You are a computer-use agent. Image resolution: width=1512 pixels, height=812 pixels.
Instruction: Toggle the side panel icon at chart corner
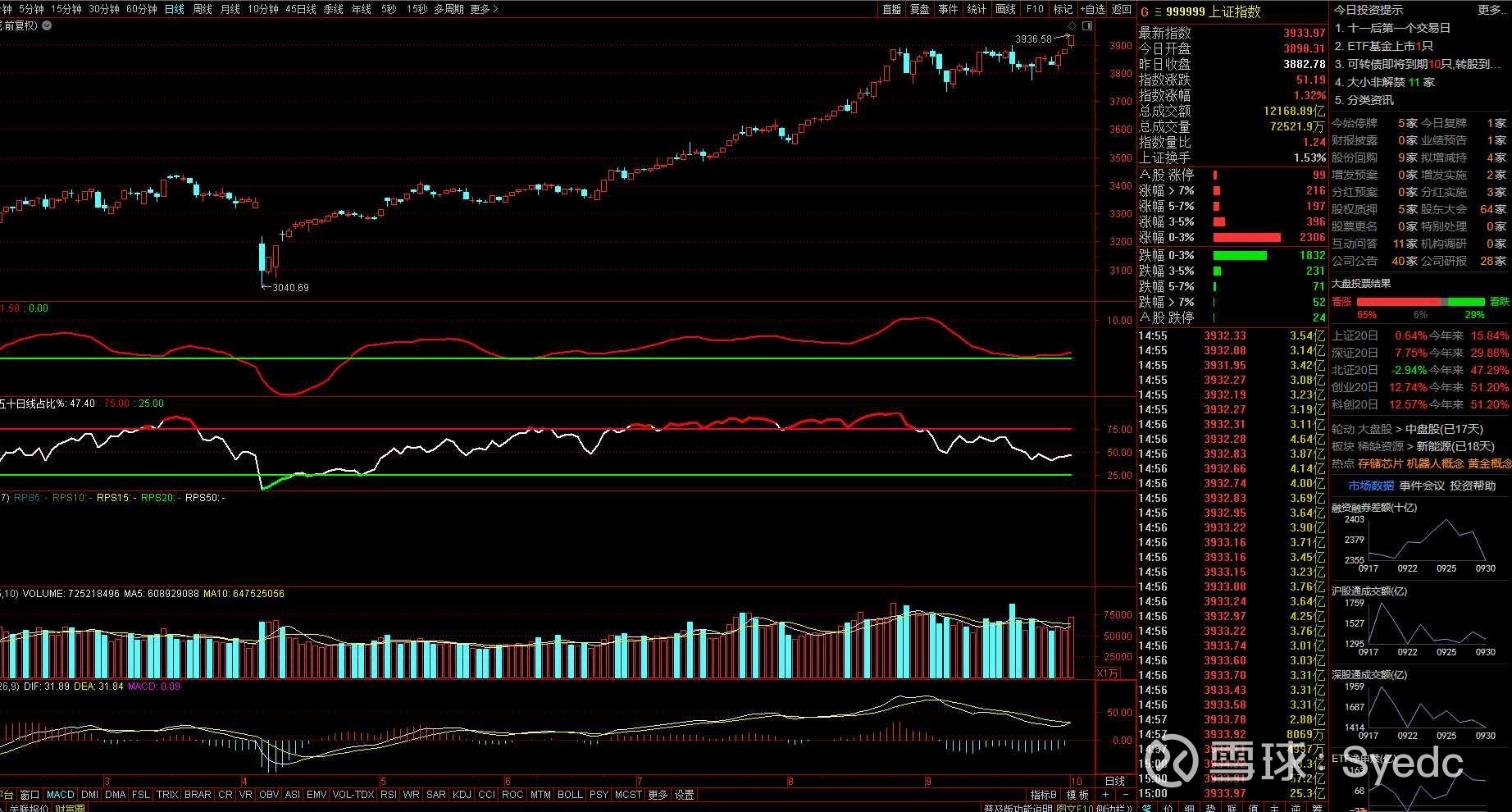click(x=1087, y=26)
